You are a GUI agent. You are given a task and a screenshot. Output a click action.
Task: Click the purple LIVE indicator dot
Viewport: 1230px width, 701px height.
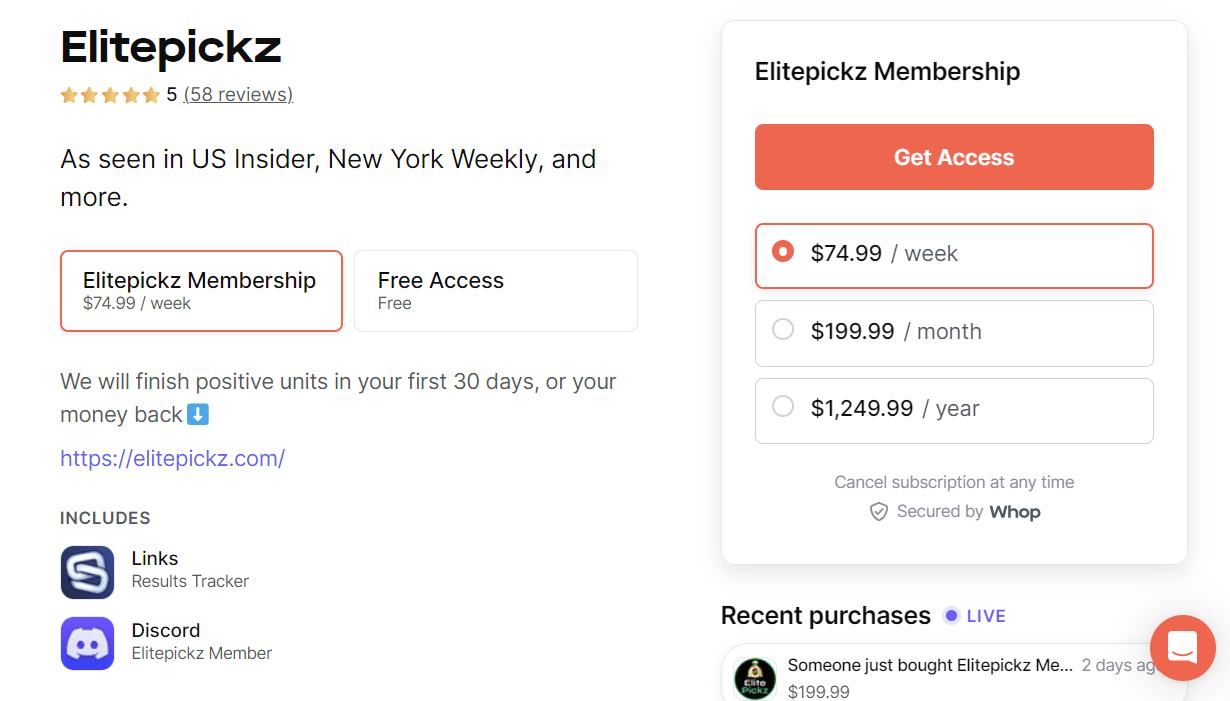tap(950, 616)
